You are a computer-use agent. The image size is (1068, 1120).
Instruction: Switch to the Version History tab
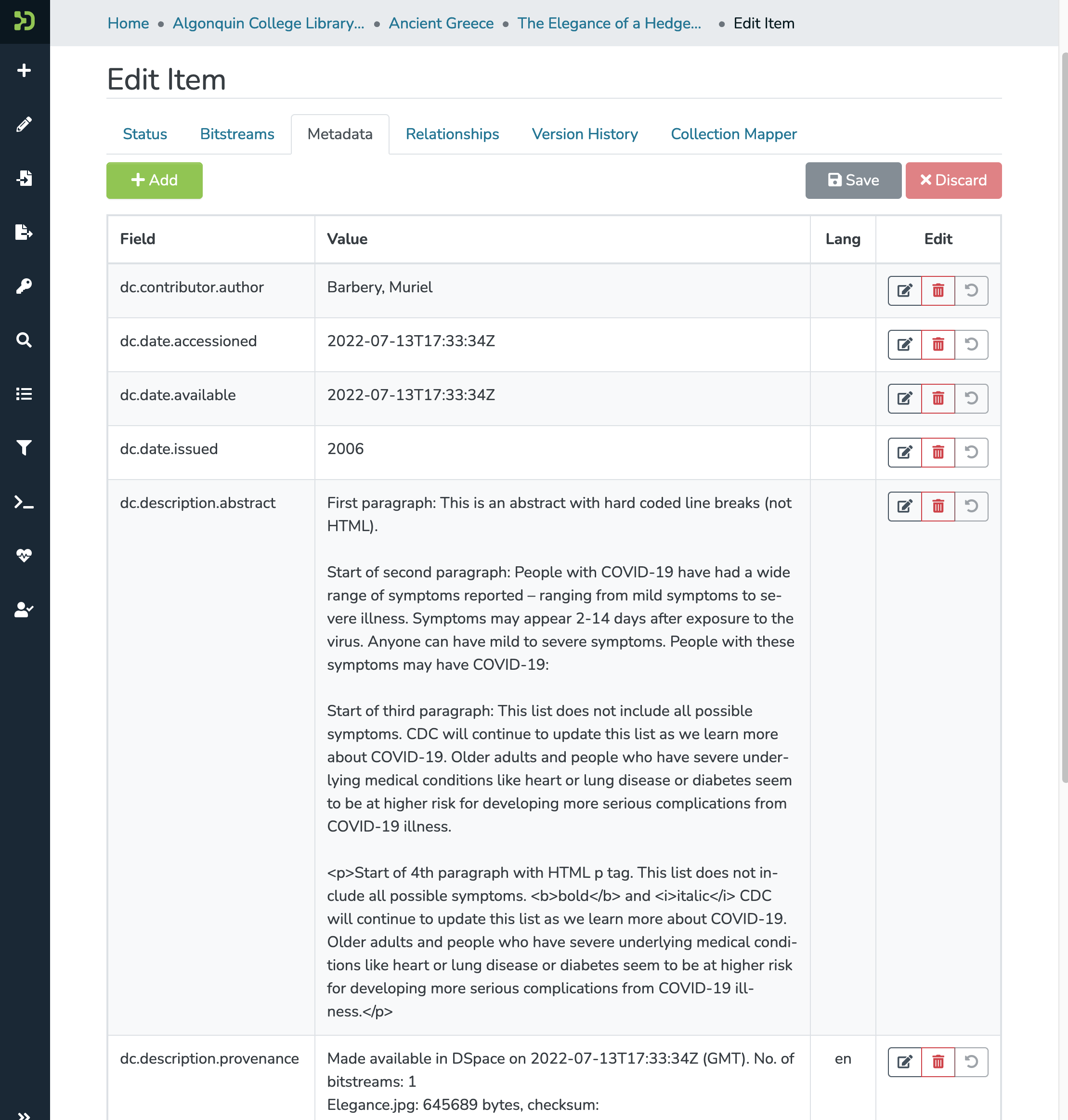tap(585, 134)
